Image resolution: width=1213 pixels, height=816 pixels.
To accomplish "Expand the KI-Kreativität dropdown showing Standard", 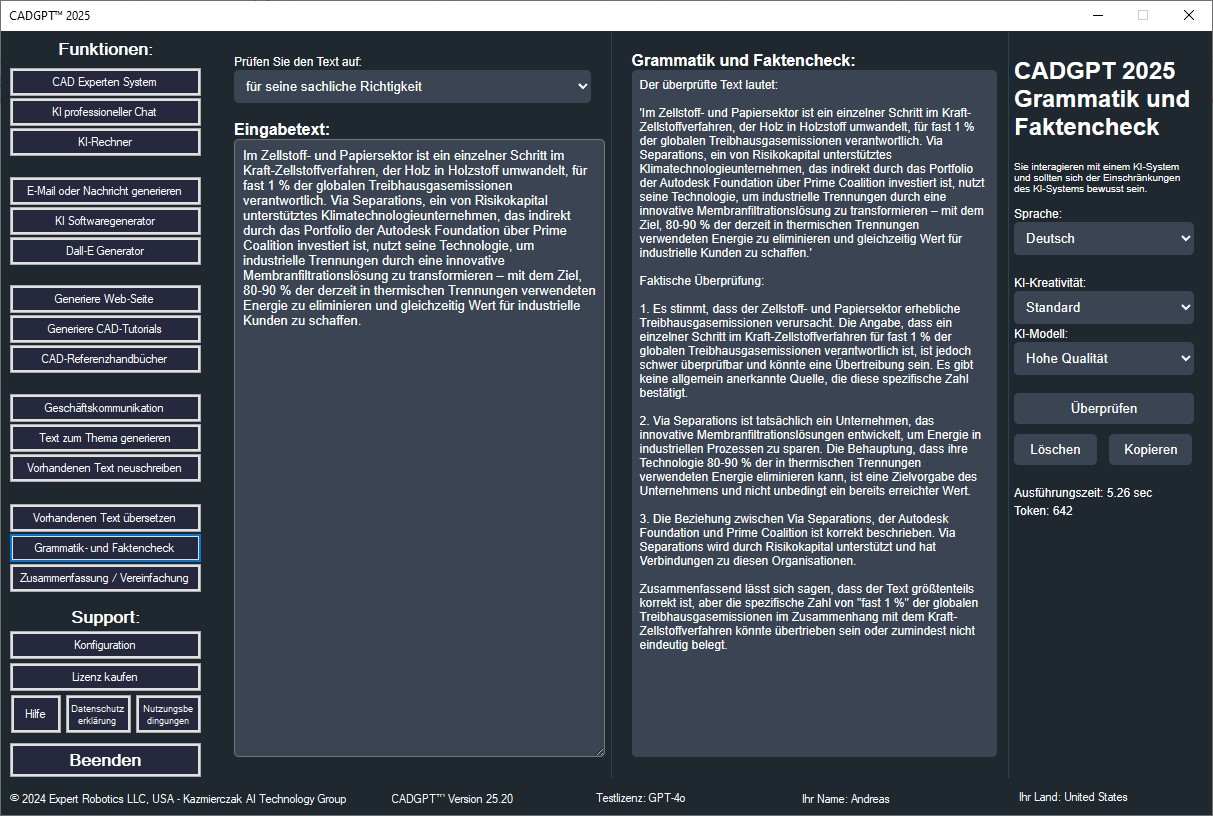I will tap(1103, 307).
